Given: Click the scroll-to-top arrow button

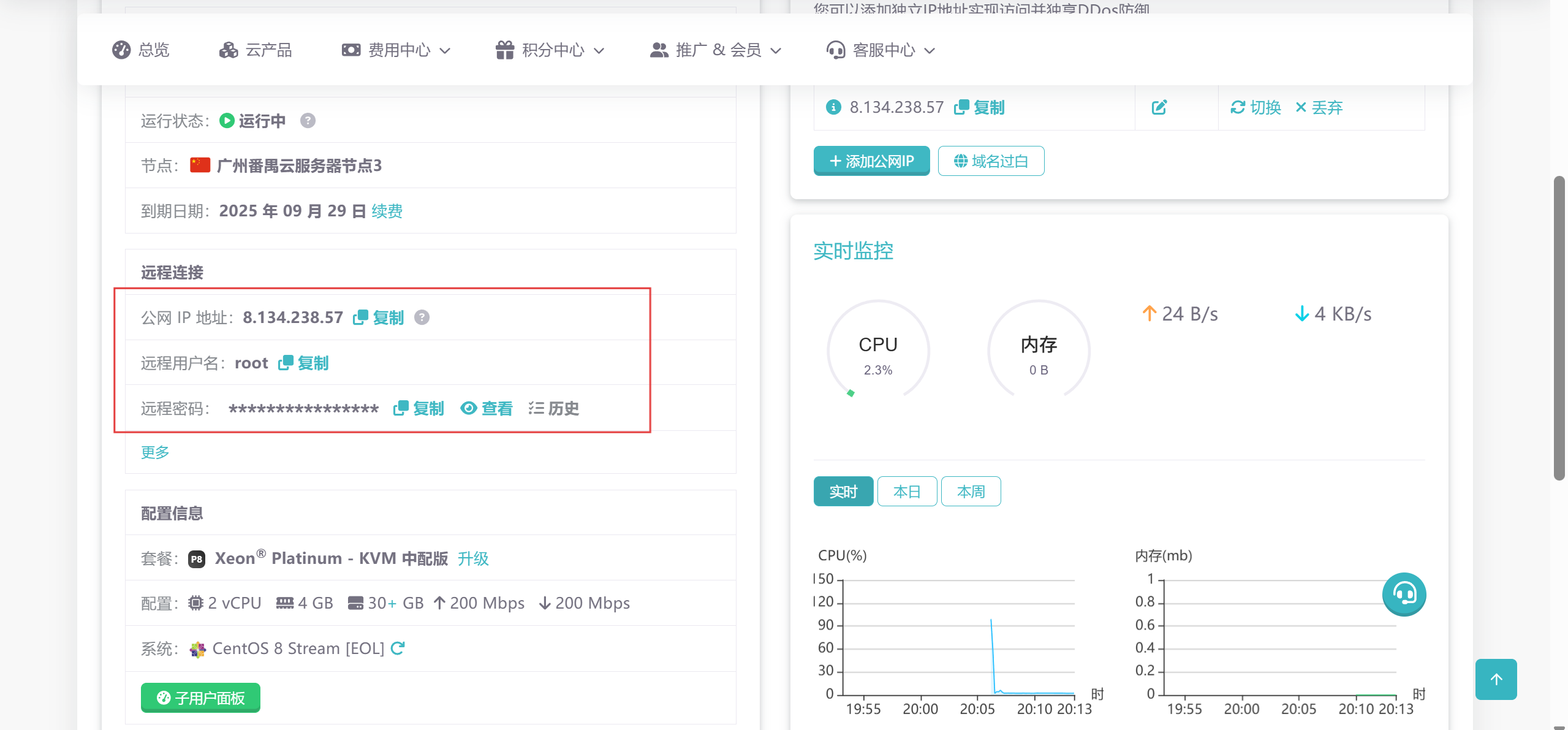Looking at the screenshot, I should click(x=1496, y=679).
